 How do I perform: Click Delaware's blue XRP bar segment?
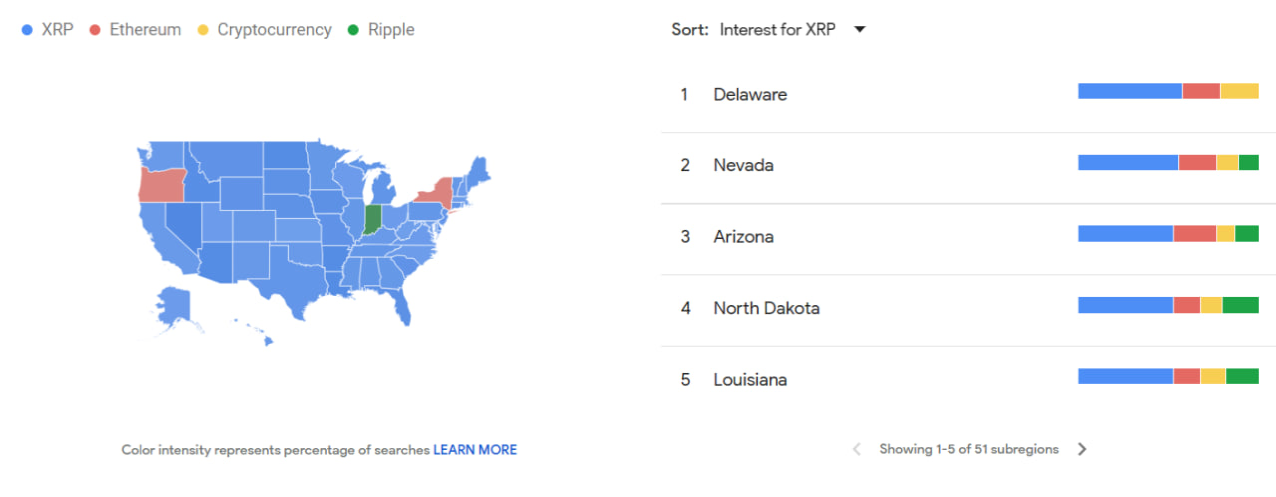1129,91
